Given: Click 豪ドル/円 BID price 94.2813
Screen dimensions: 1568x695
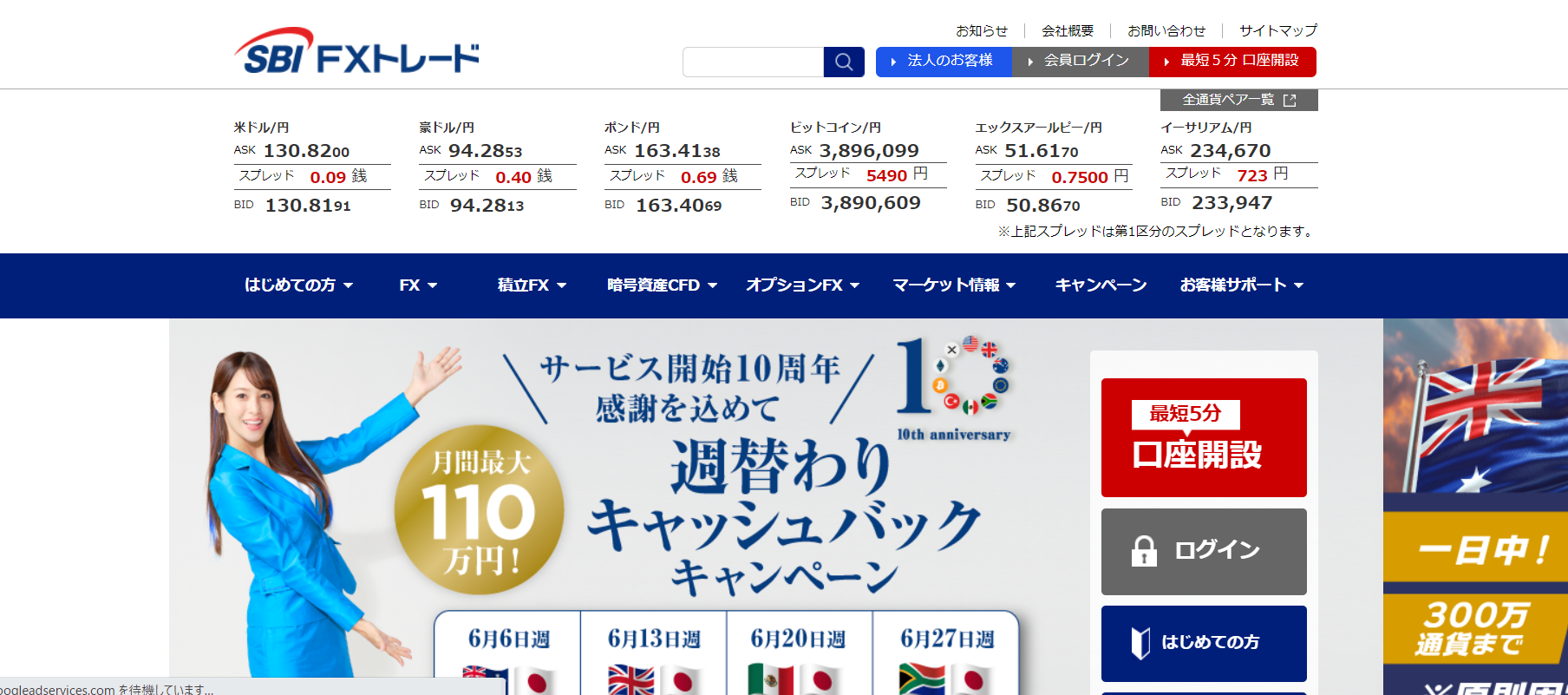Looking at the screenshot, I should [x=487, y=206].
